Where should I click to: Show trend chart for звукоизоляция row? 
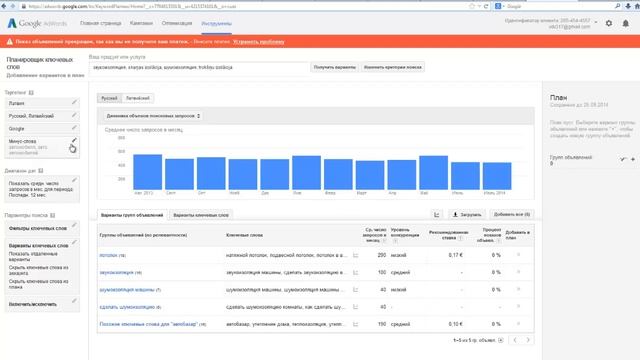pos(356,272)
